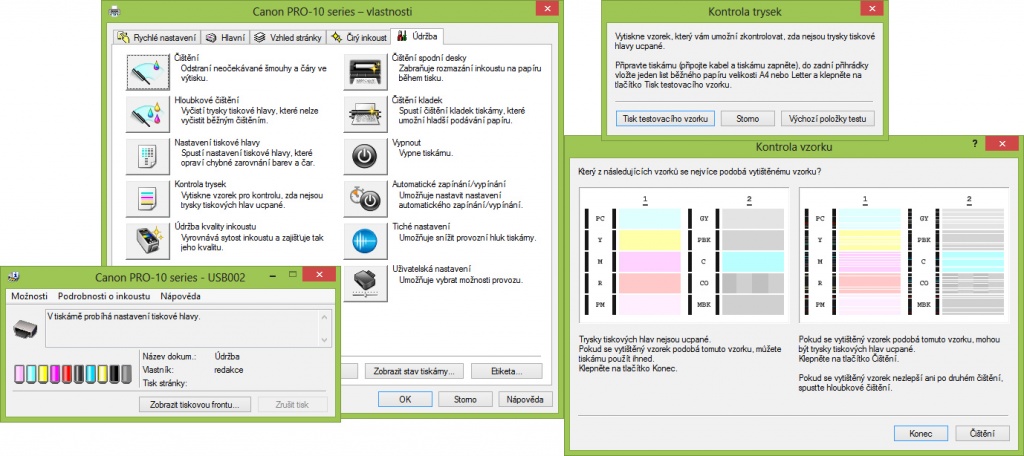
Task: Click question 'Který z následujících vzorků' text
Action: pos(701,171)
